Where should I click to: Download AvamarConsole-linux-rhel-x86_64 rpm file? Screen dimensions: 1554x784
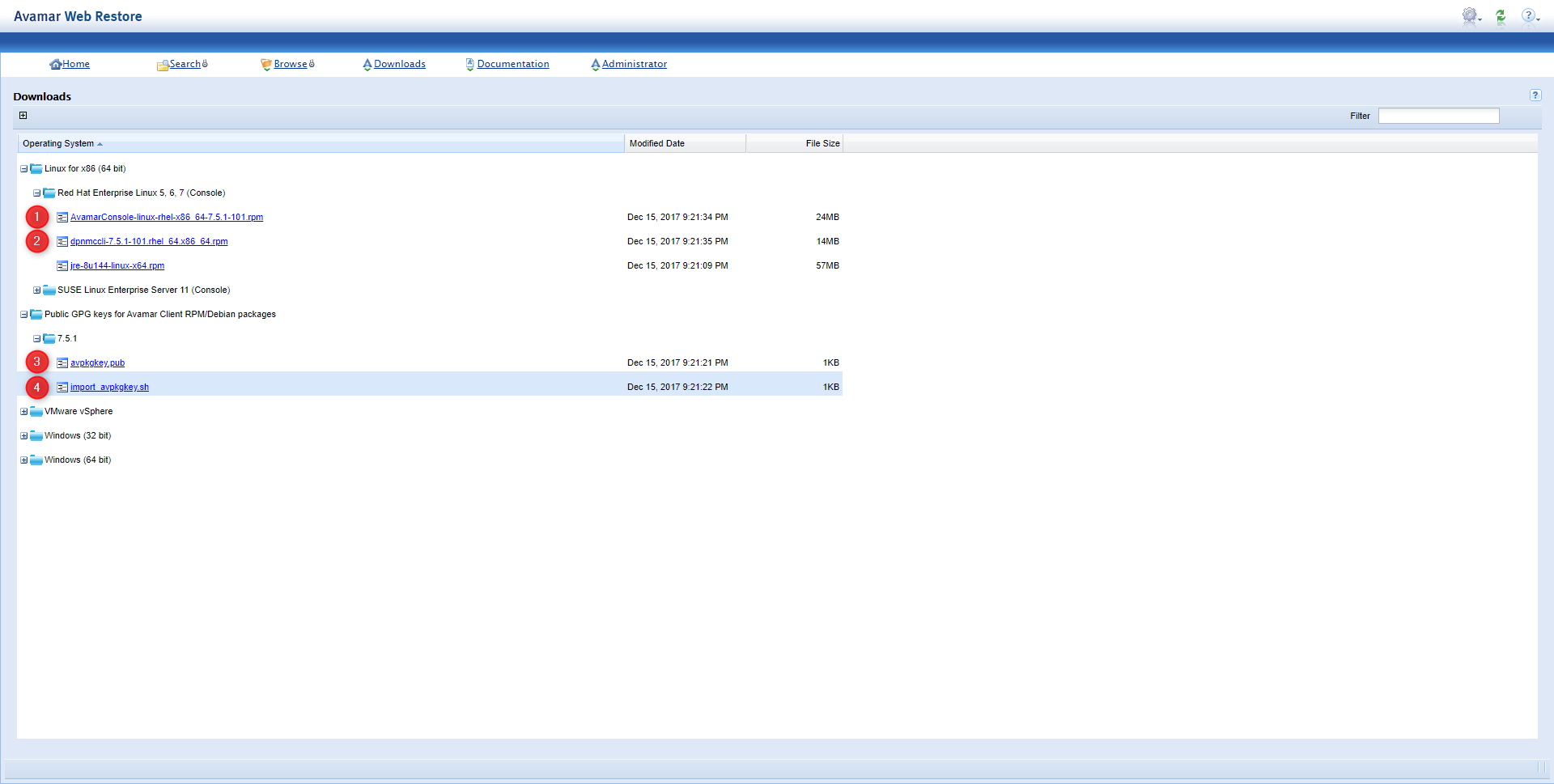[x=166, y=218]
